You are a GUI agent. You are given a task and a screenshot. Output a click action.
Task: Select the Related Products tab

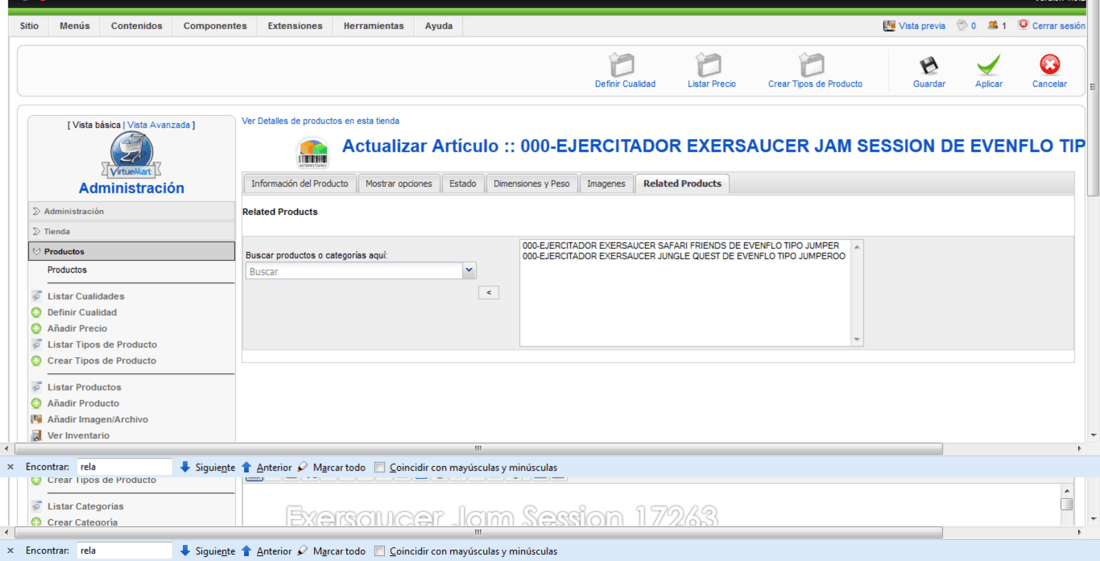coord(682,184)
